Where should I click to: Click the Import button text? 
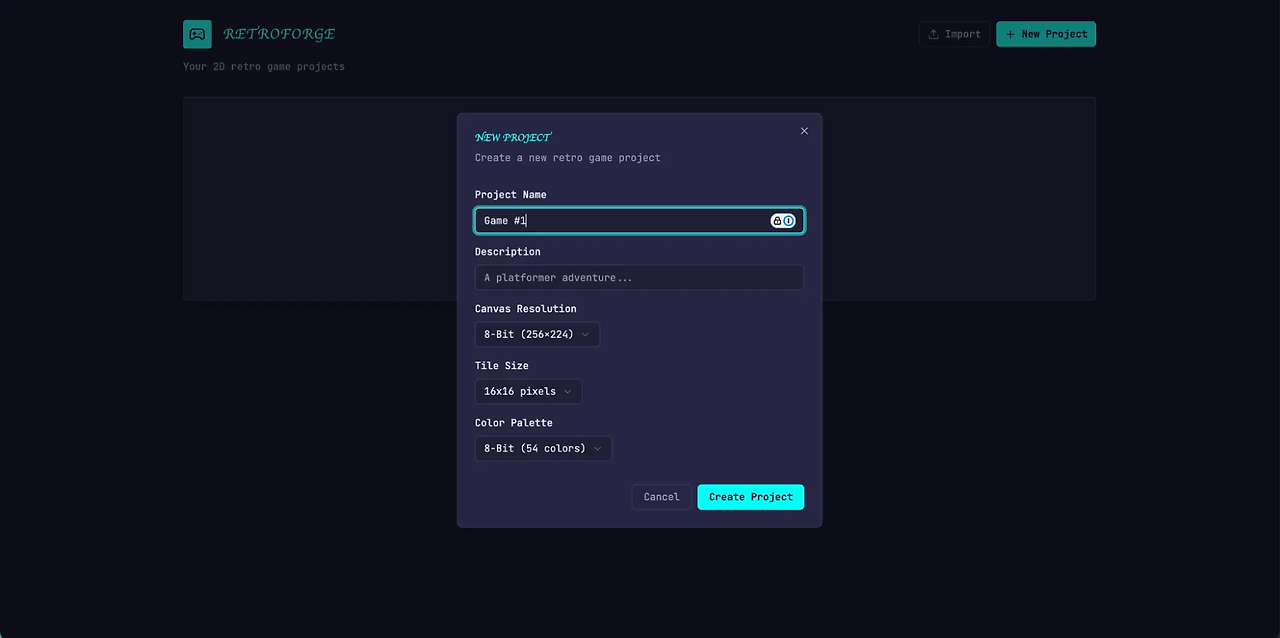963,34
